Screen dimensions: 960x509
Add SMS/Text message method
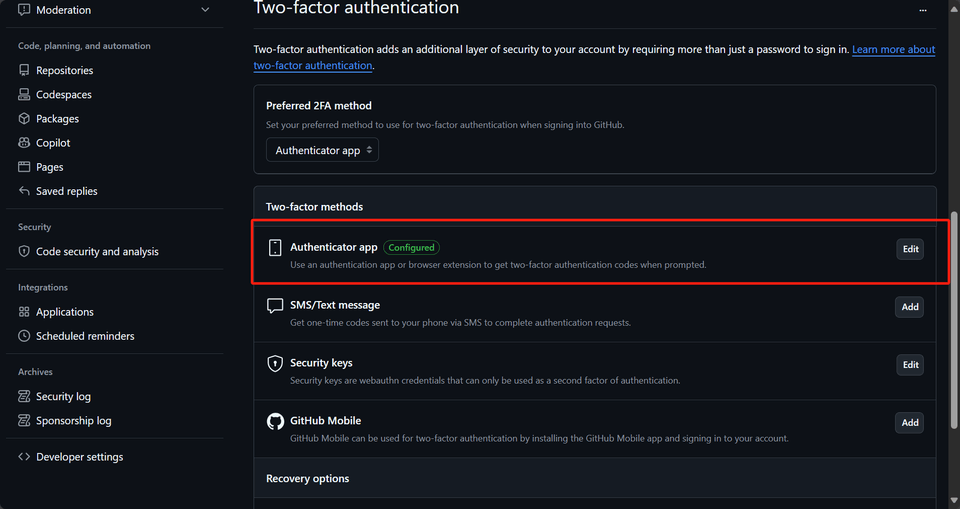(909, 307)
